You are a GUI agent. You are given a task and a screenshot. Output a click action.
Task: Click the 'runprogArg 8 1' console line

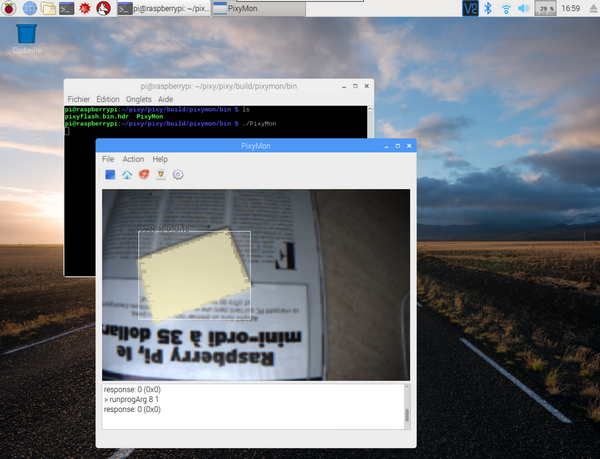[131, 399]
